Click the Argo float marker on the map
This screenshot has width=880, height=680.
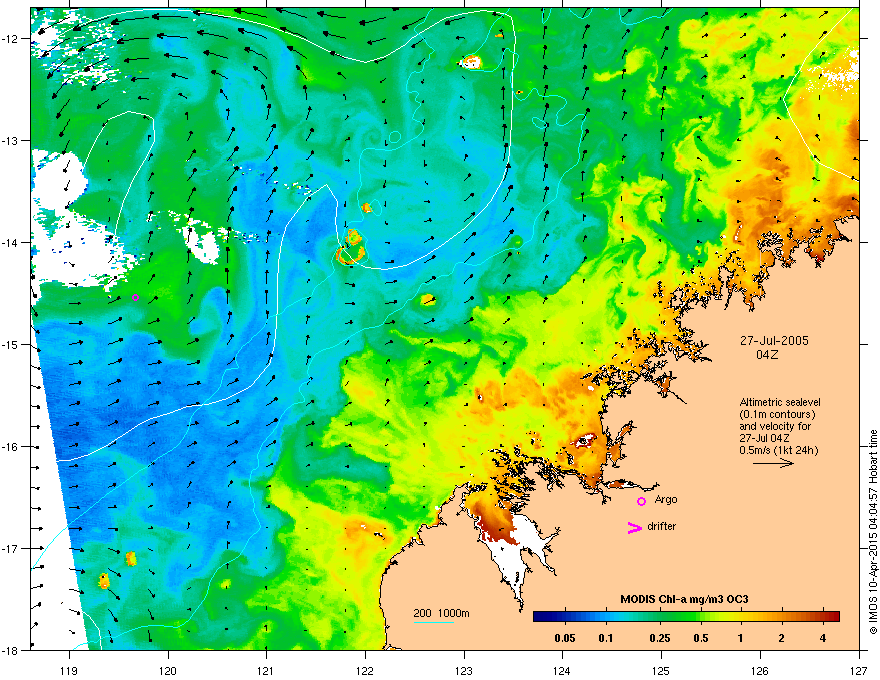[135, 297]
